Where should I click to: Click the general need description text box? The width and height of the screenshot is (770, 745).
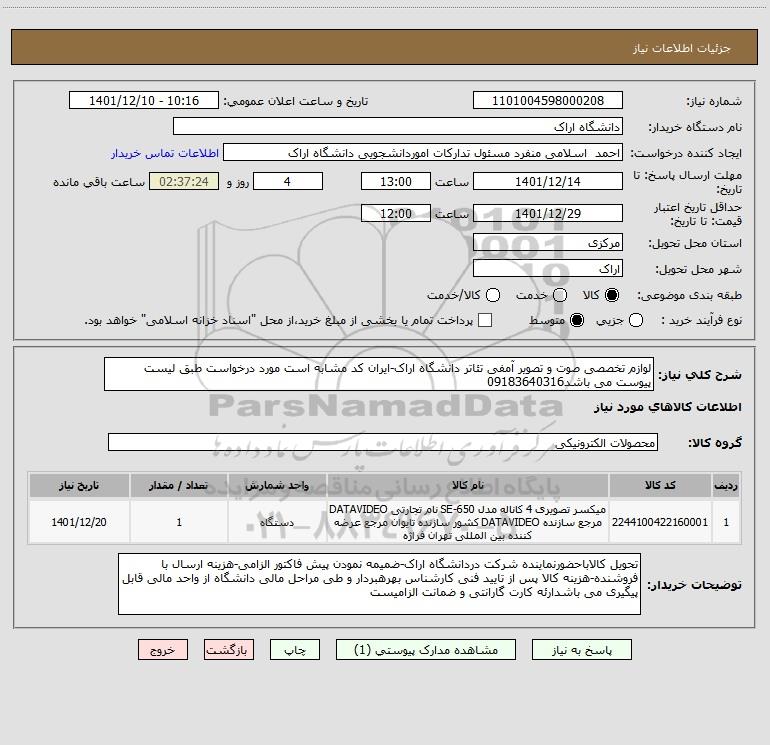coord(379,374)
